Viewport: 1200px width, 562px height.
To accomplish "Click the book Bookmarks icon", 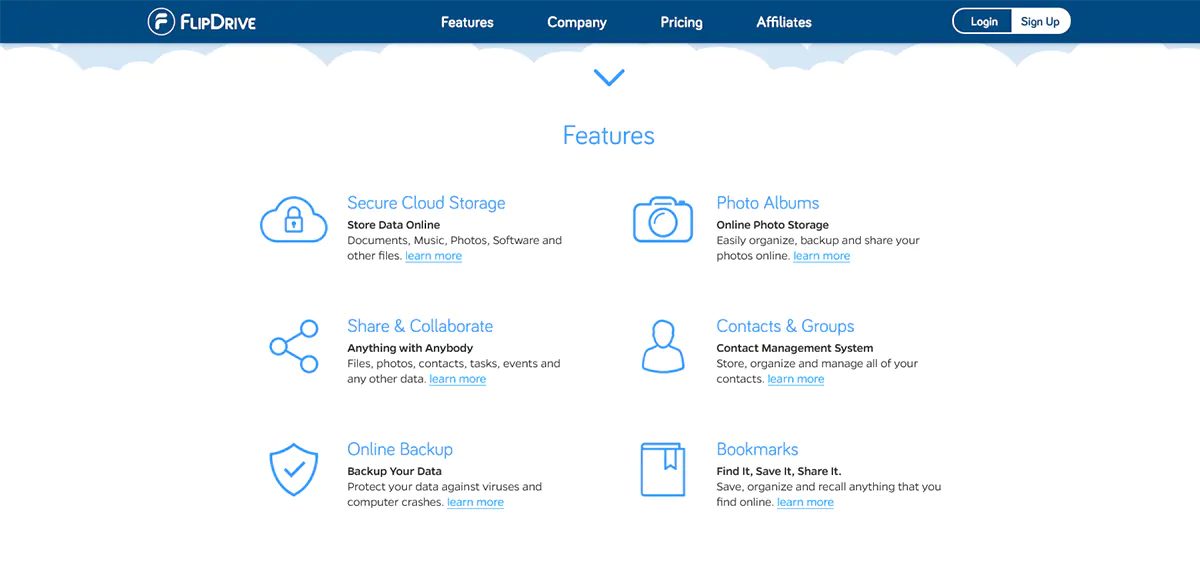I will [662, 470].
